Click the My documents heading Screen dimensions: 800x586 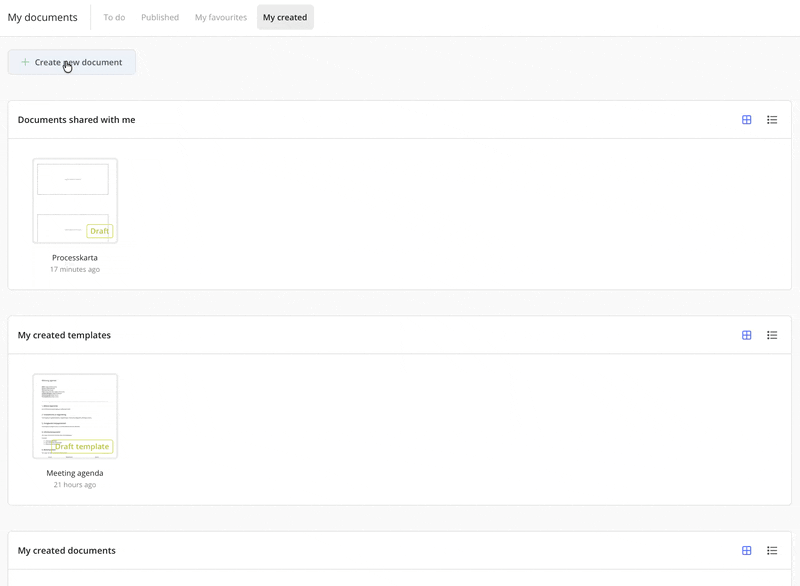[x=42, y=17]
